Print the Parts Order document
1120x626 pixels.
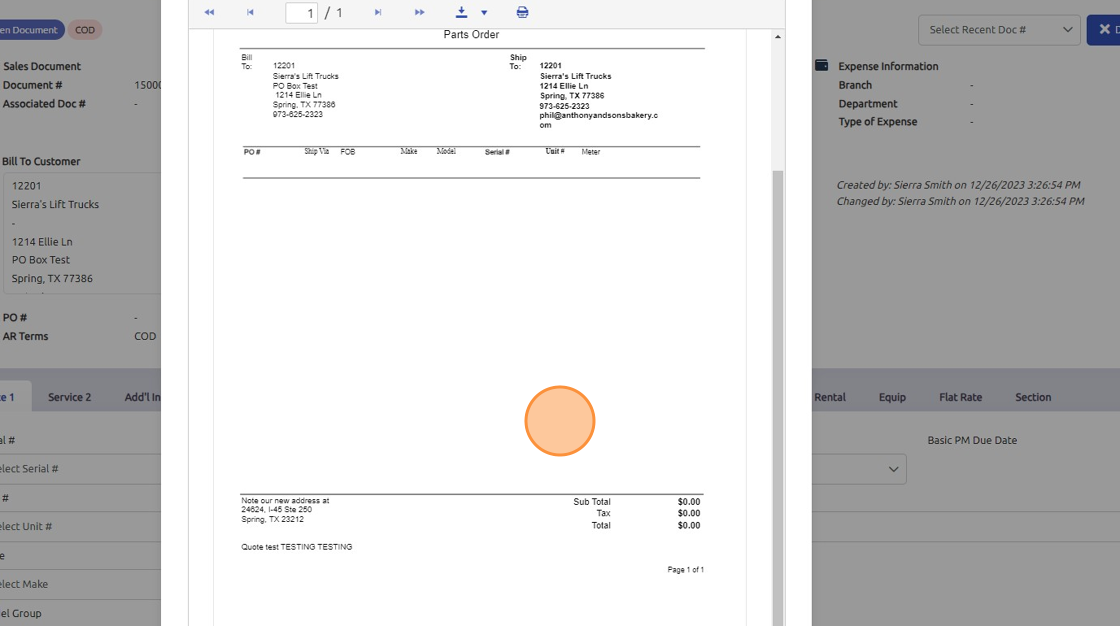522,12
